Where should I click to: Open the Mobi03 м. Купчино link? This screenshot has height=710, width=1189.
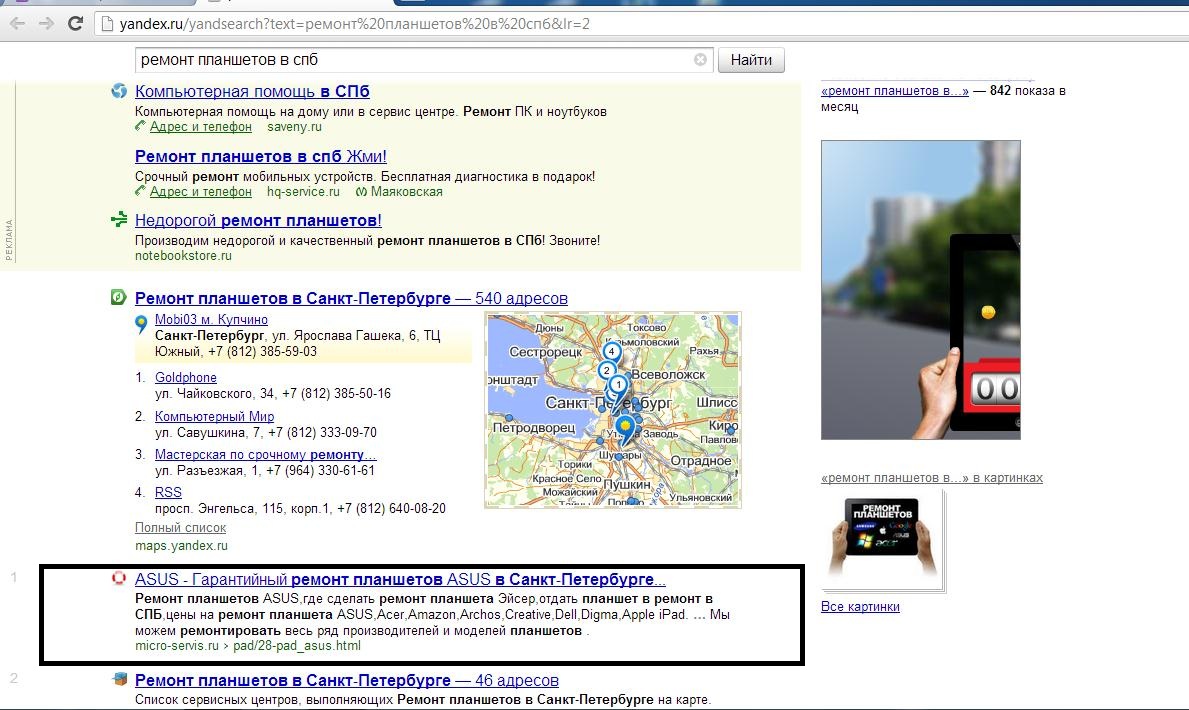pos(211,320)
